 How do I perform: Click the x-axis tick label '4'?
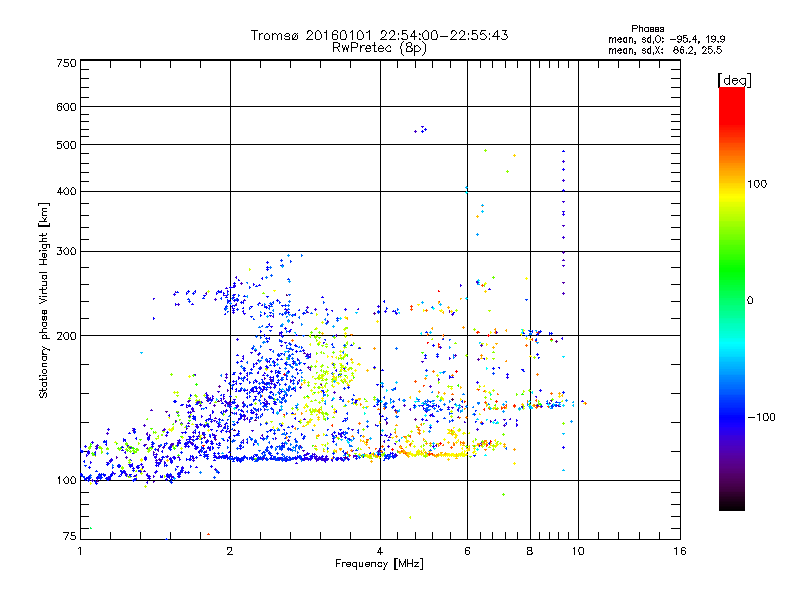pos(380,551)
